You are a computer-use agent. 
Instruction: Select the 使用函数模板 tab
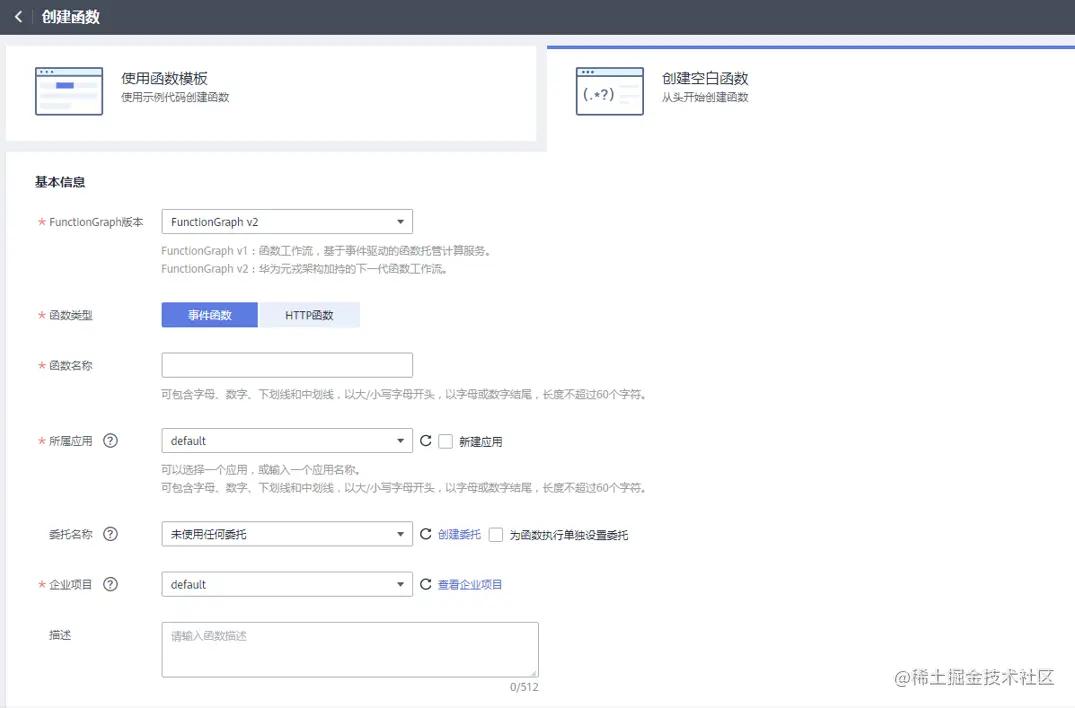tap(271, 94)
